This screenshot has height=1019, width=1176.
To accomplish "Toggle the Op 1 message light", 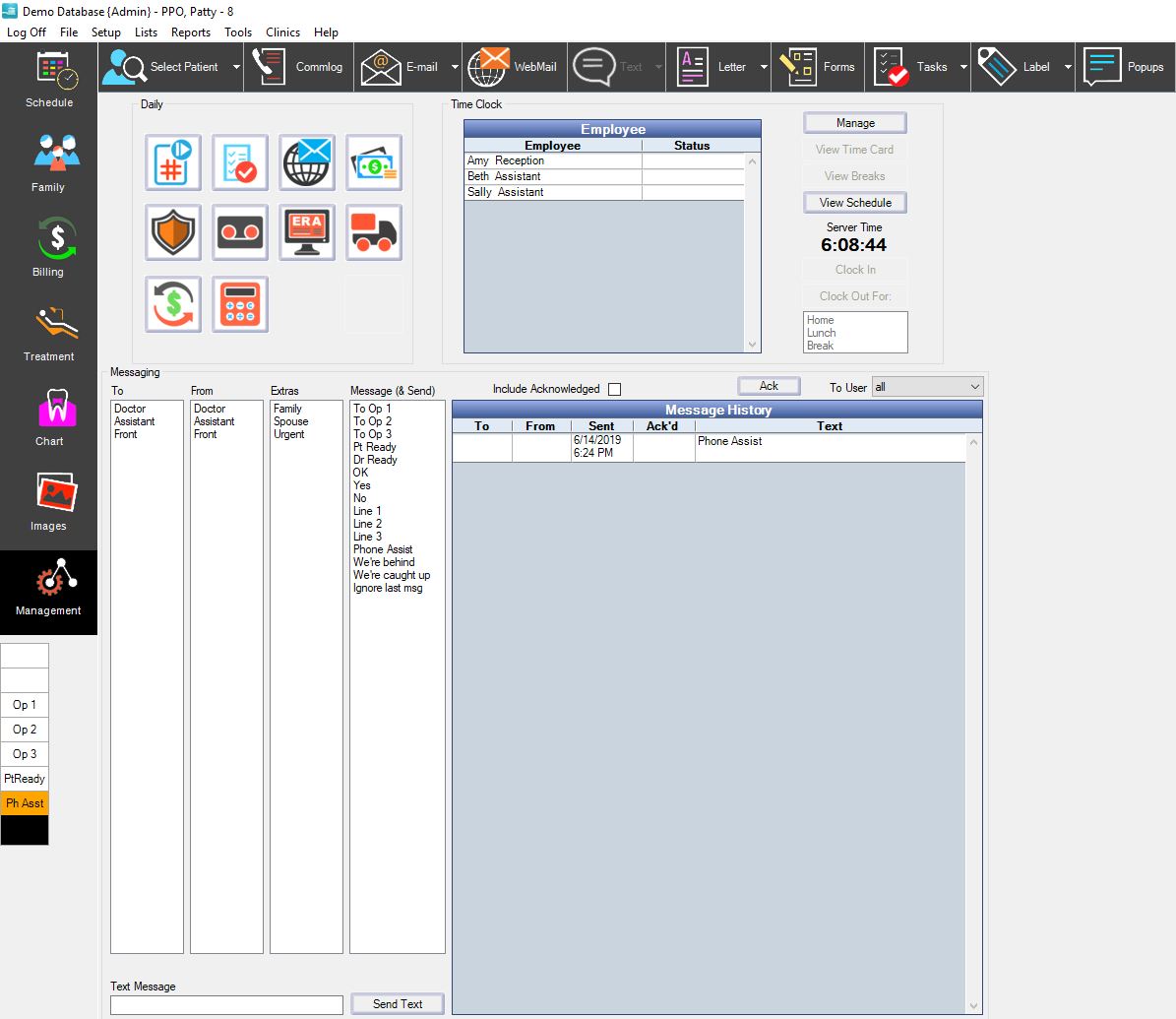I will pos(25,705).
